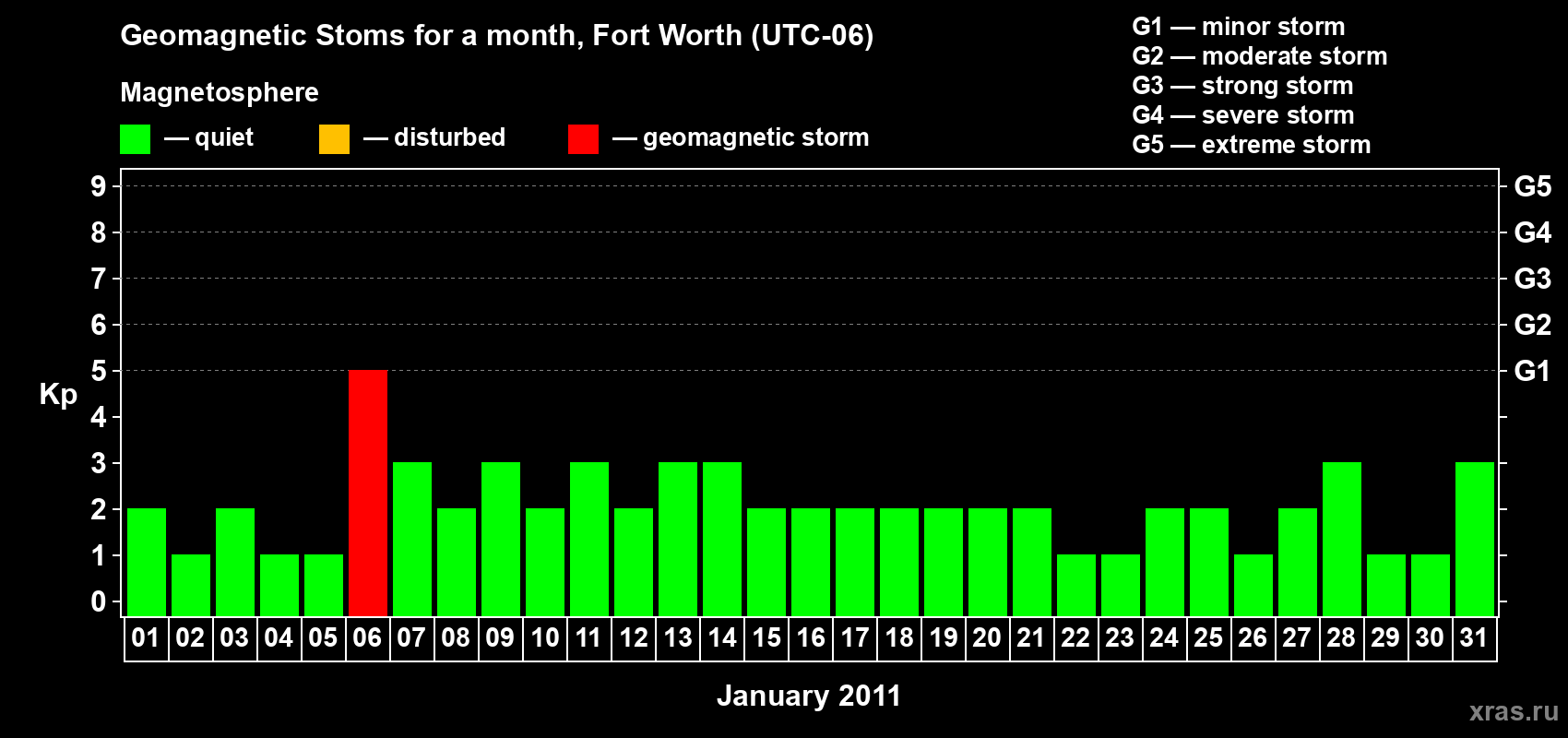1568x738 pixels.
Task: Click the Kp value 9 tick label
Action: [x=99, y=186]
